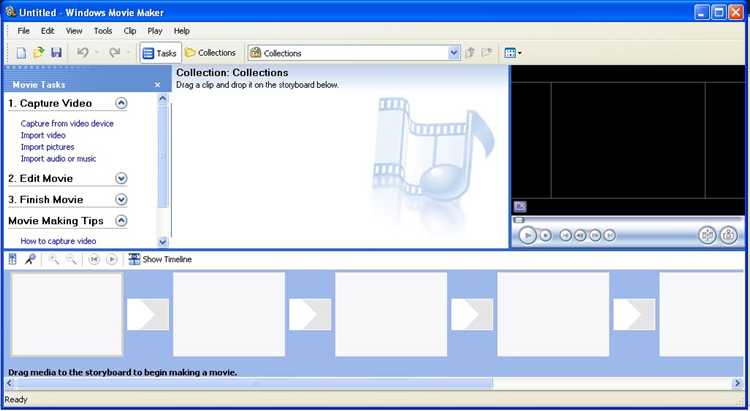This screenshot has width=750, height=411.
Task: Click the third storyboard transition cell
Action: (x=472, y=314)
